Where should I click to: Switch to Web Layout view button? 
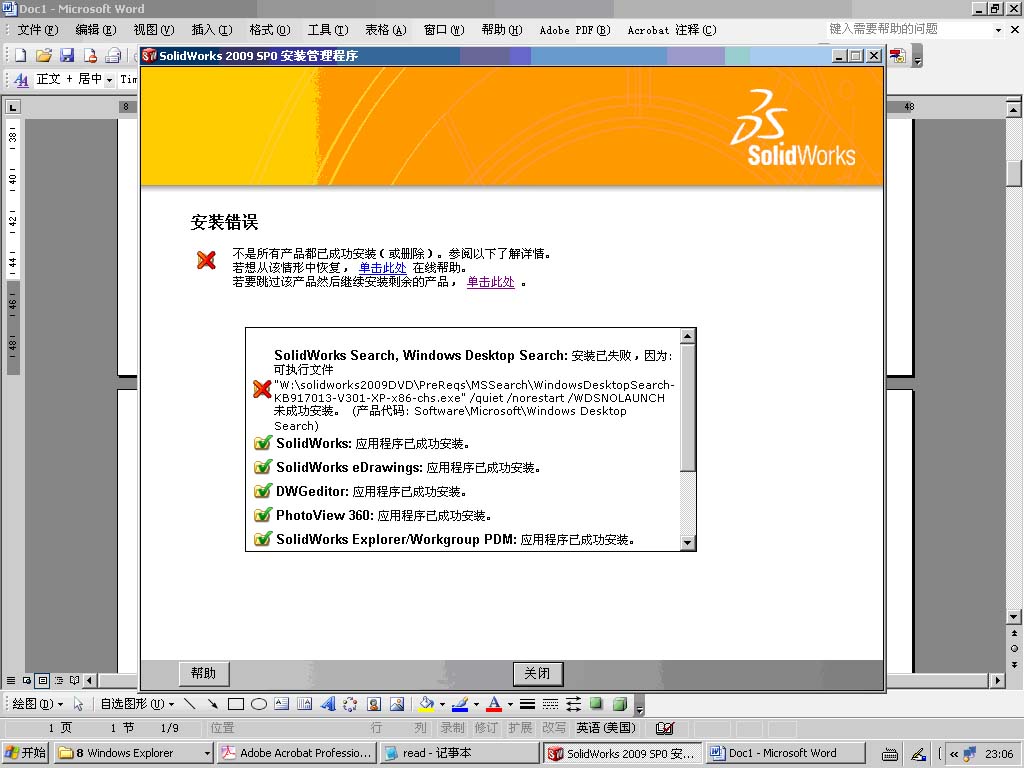tap(27, 680)
